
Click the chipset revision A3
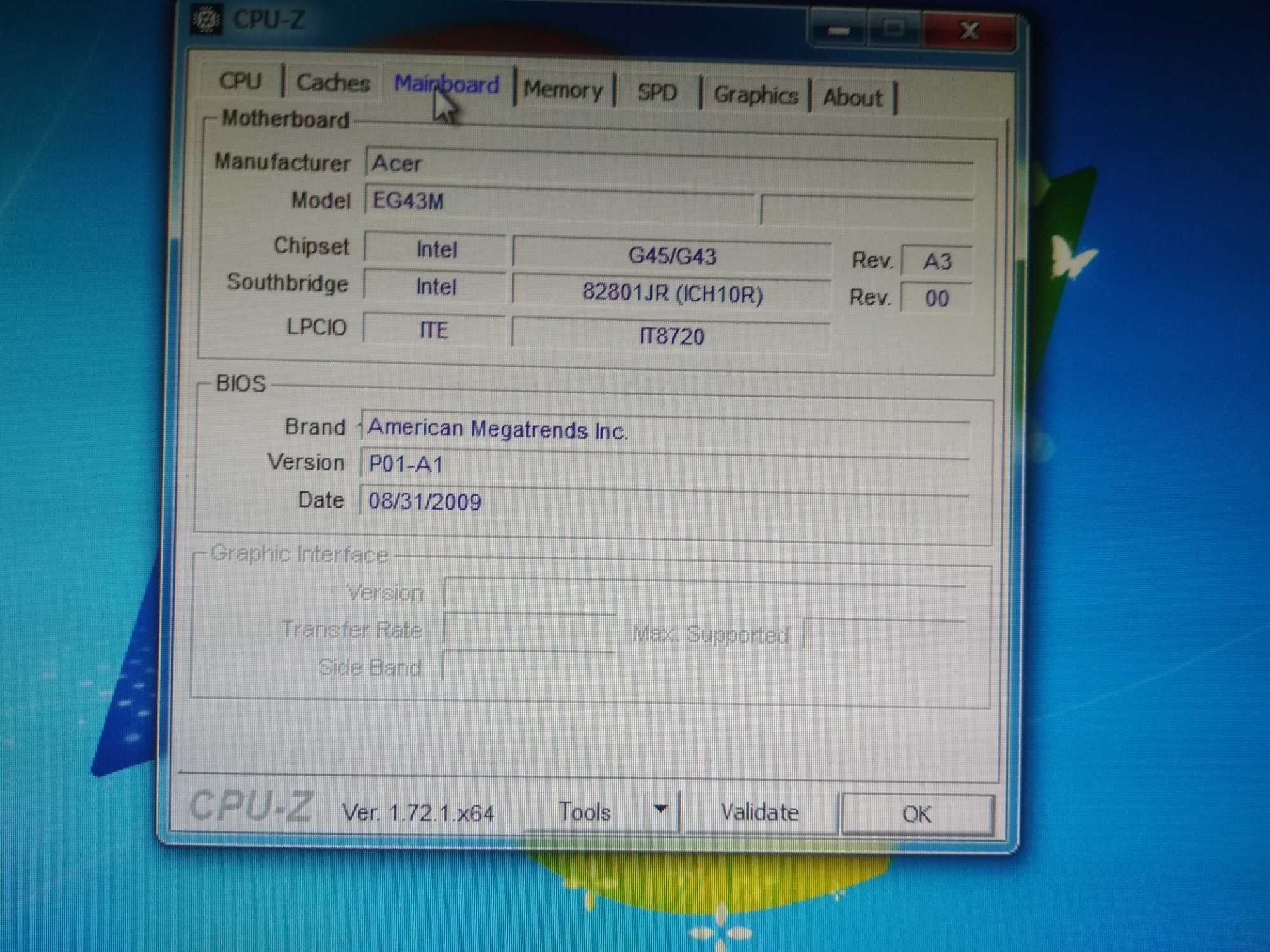click(x=937, y=261)
